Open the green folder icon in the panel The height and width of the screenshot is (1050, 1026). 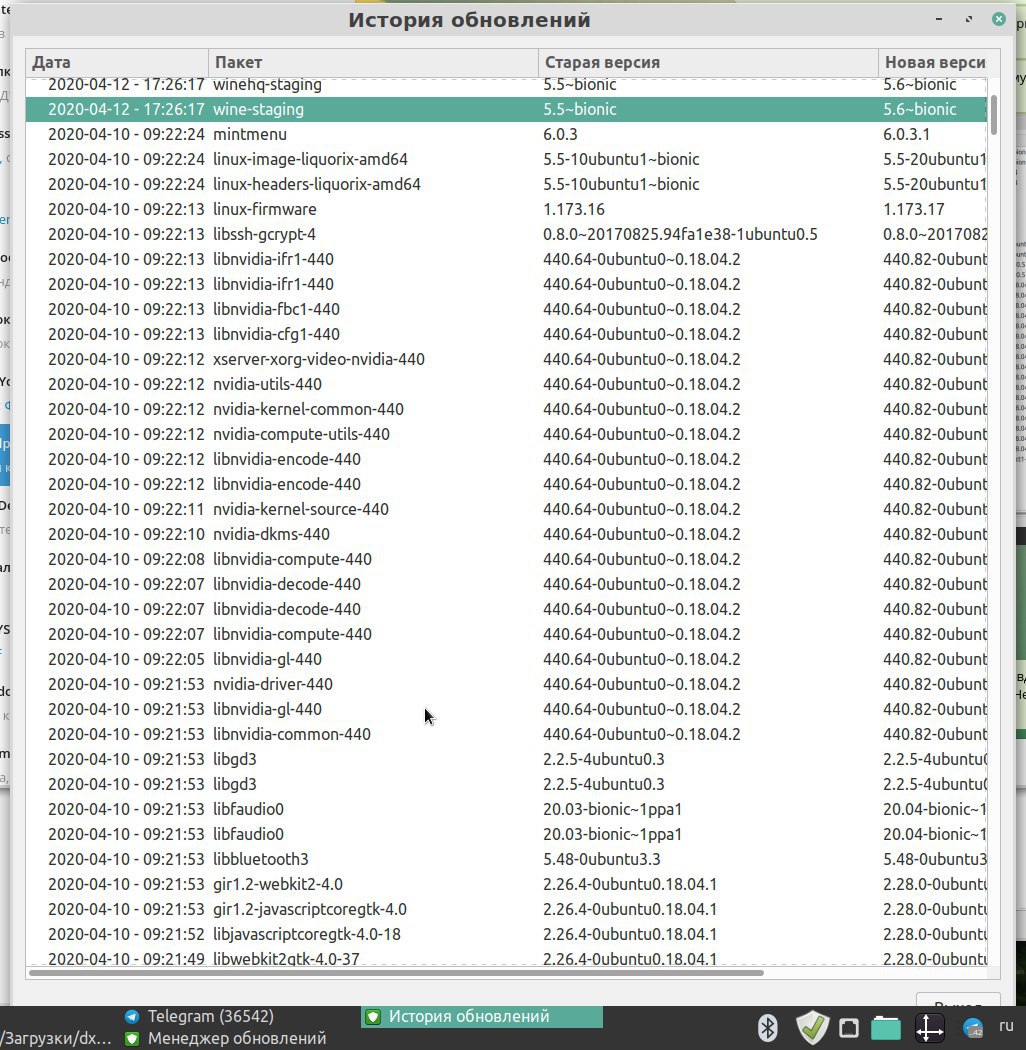tap(886, 1028)
